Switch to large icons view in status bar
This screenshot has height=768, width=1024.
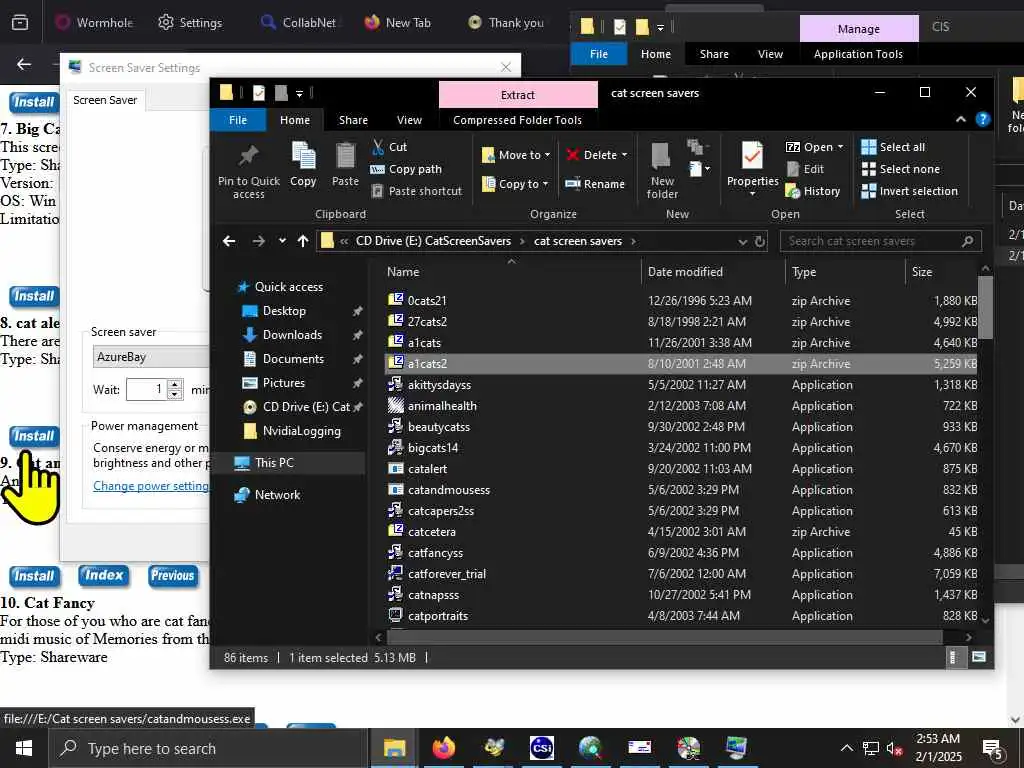[978, 657]
